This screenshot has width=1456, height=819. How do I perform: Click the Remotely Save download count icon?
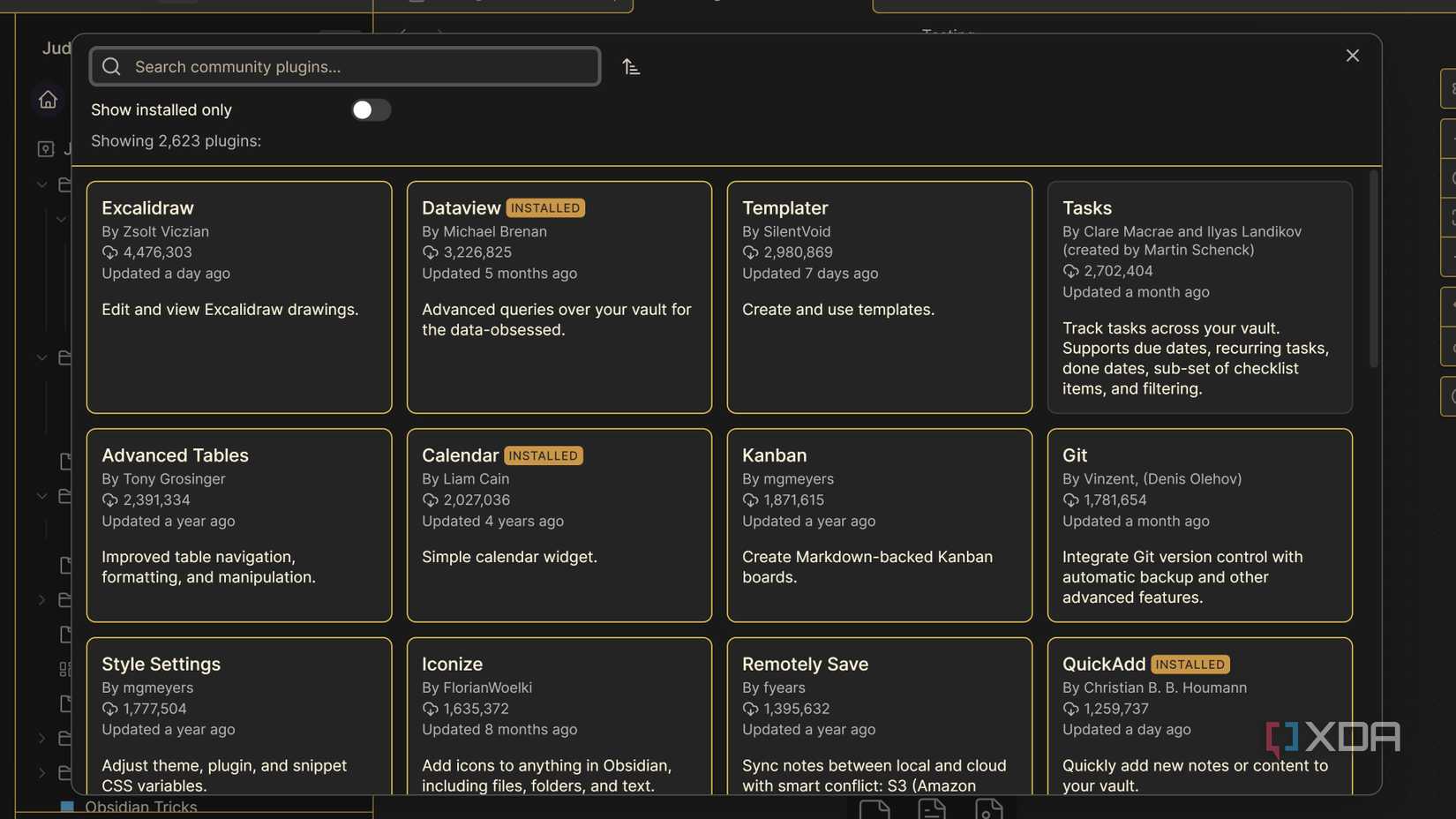[750, 709]
